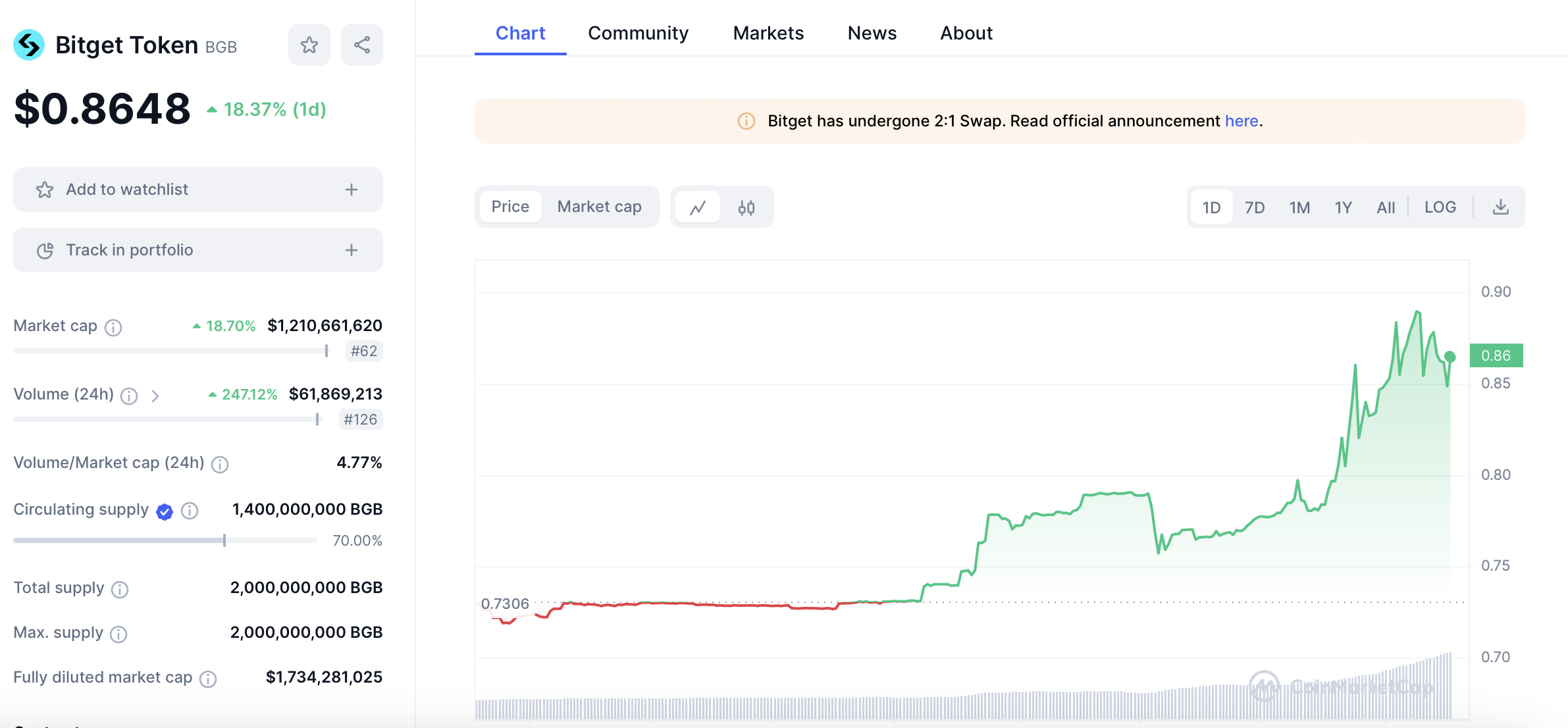1568x728 pixels.
Task: Expand Track in portfolio plus button
Action: [x=352, y=250]
